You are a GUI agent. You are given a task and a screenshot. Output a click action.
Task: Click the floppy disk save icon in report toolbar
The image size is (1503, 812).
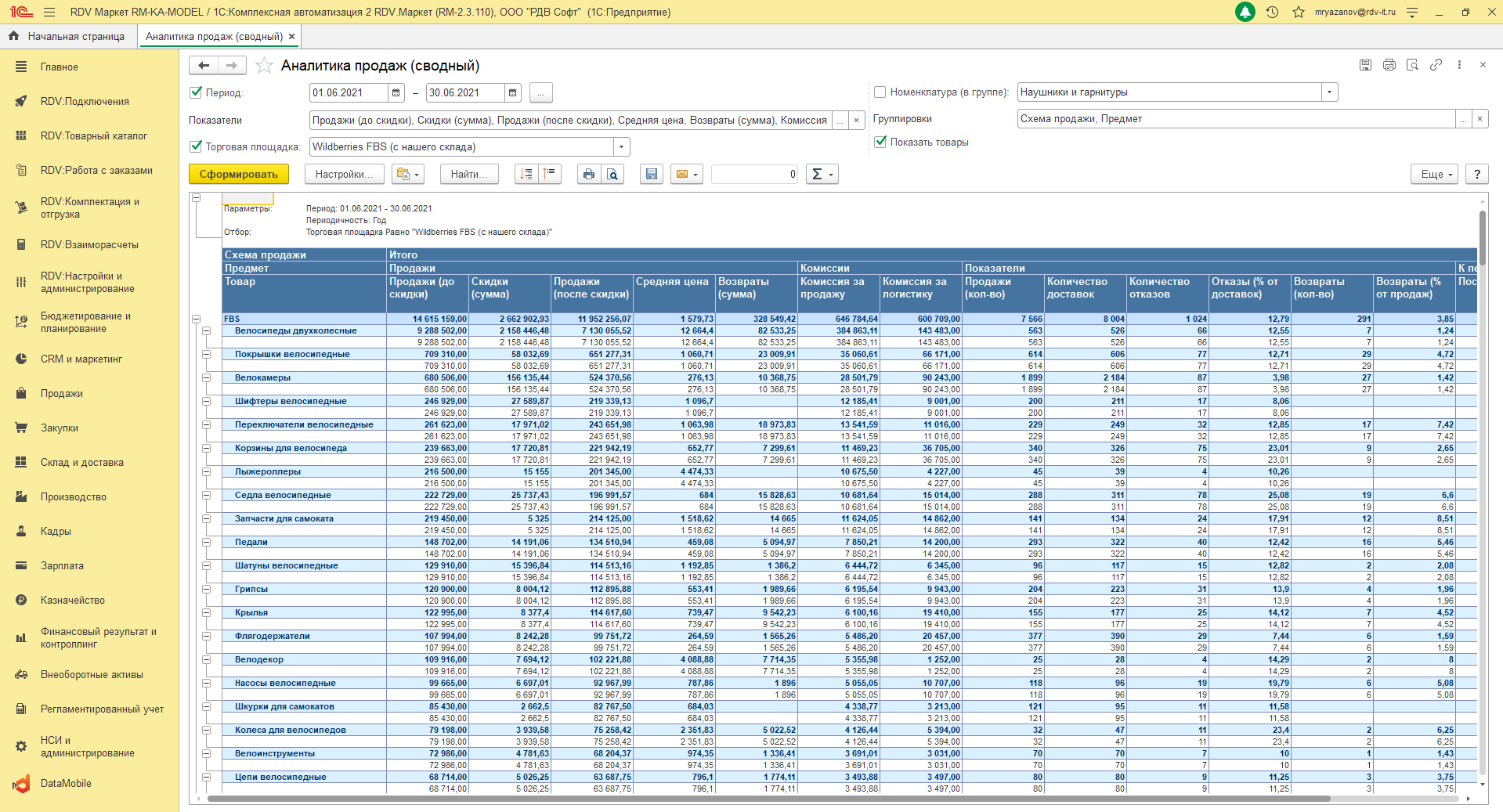point(651,174)
